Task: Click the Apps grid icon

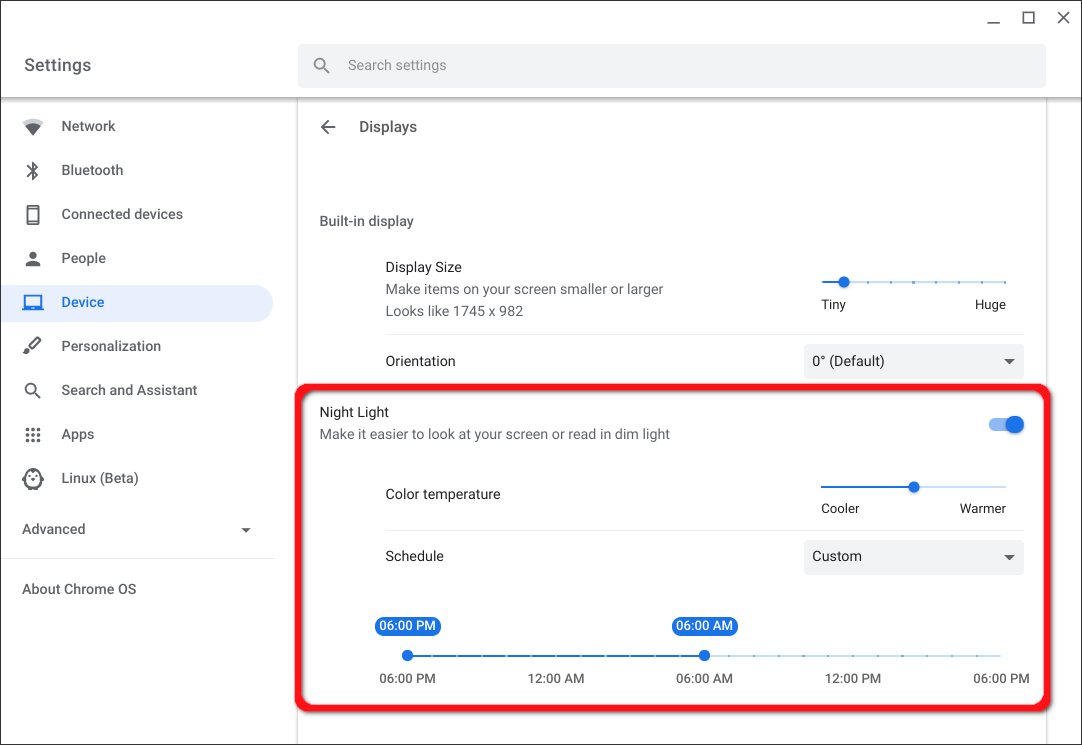Action: click(x=33, y=435)
